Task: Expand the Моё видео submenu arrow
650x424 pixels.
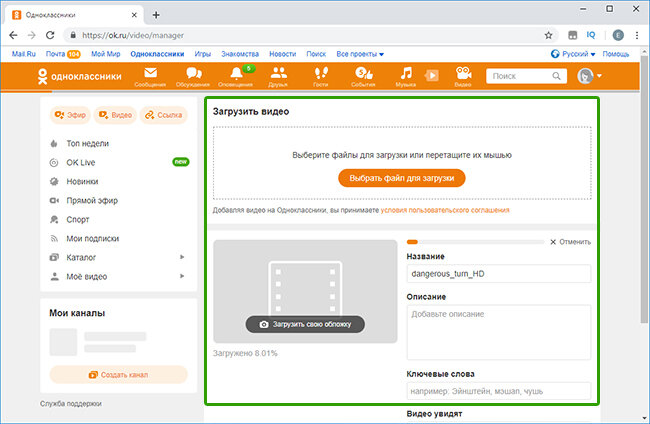Action: (182, 276)
